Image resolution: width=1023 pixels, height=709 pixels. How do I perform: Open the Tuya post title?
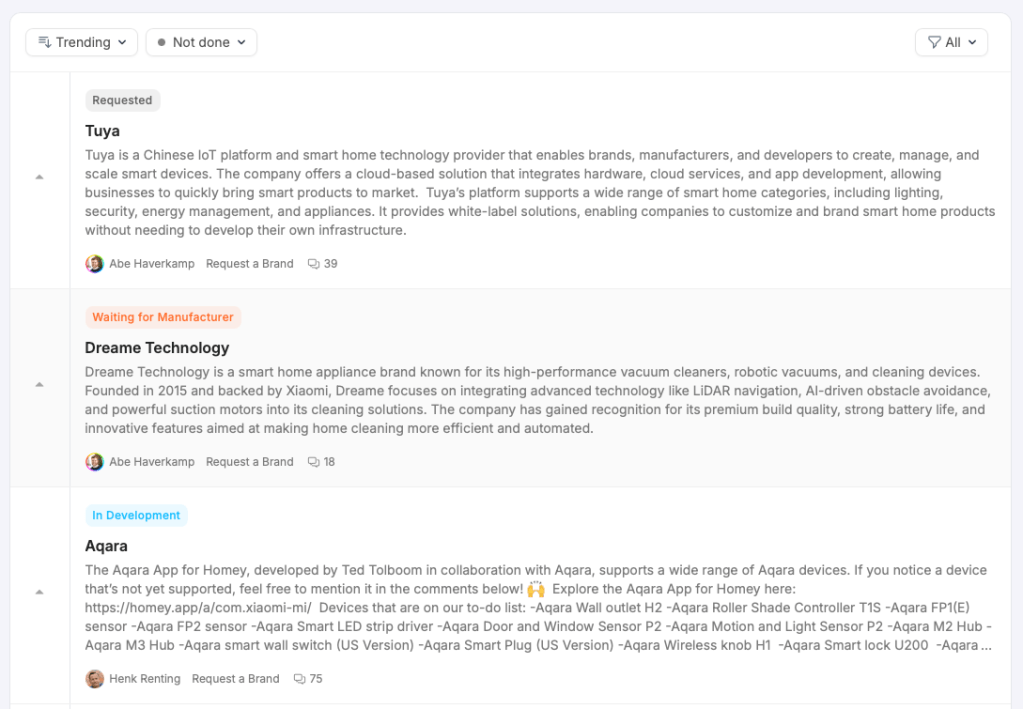(102, 131)
